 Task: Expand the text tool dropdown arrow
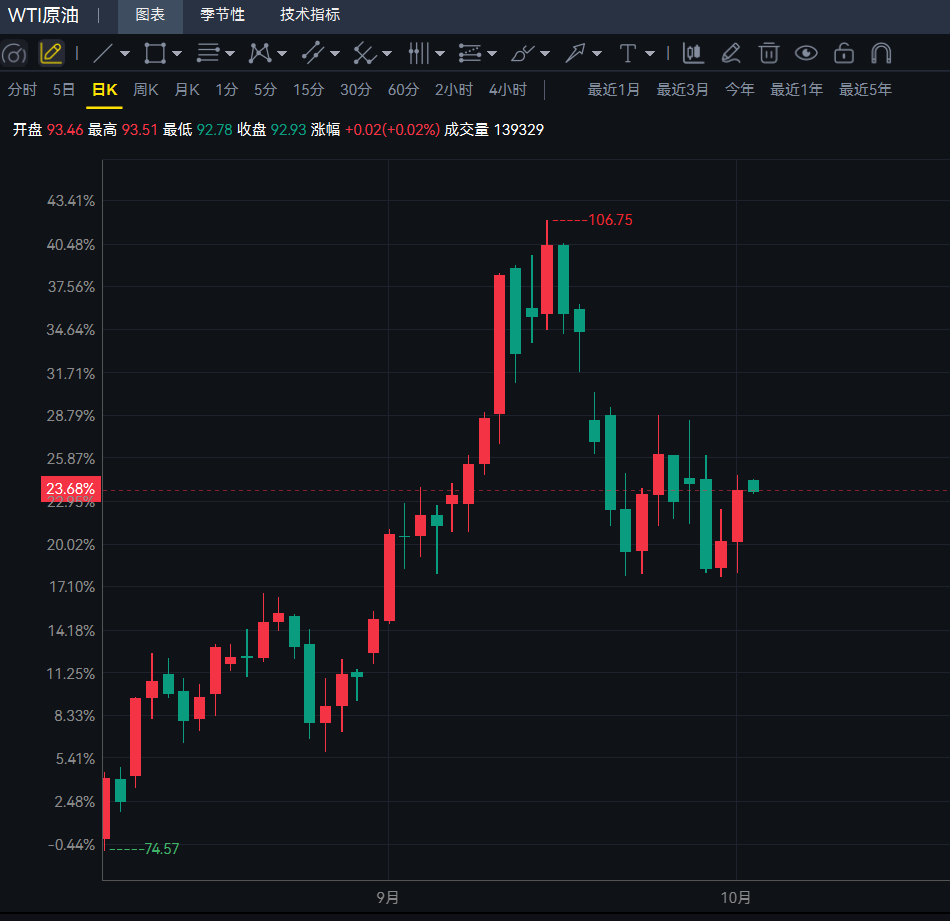tap(650, 54)
